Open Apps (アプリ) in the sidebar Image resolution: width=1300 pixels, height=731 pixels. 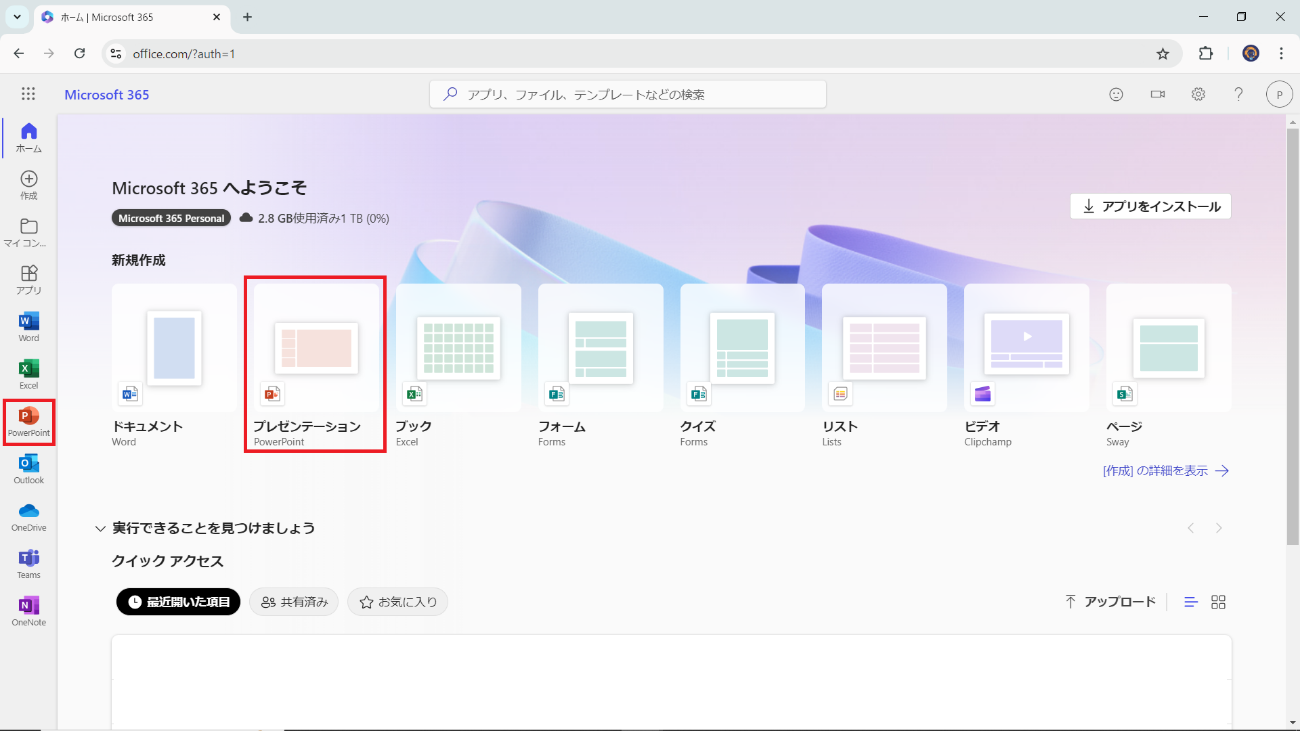[x=29, y=279]
